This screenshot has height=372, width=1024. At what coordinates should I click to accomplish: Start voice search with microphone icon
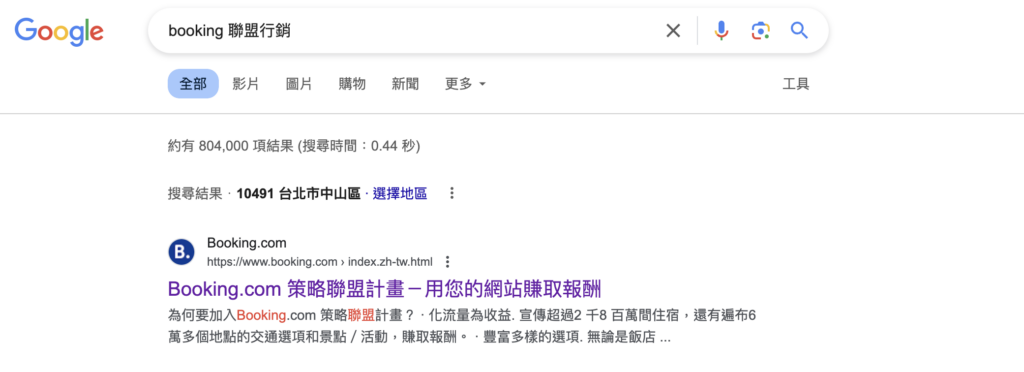(x=721, y=31)
